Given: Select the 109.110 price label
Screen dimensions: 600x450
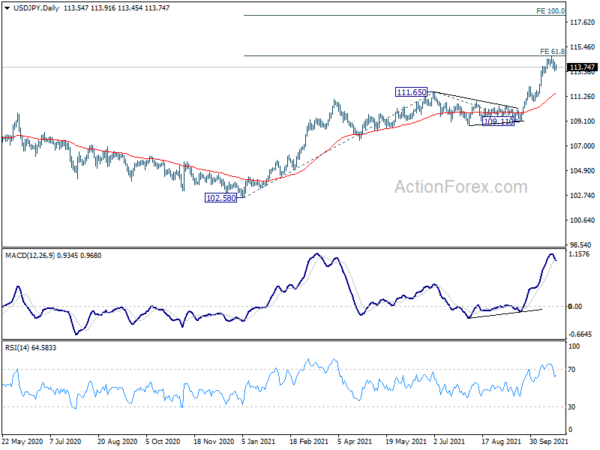Looking at the screenshot, I should pyautogui.click(x=498, y=122).
